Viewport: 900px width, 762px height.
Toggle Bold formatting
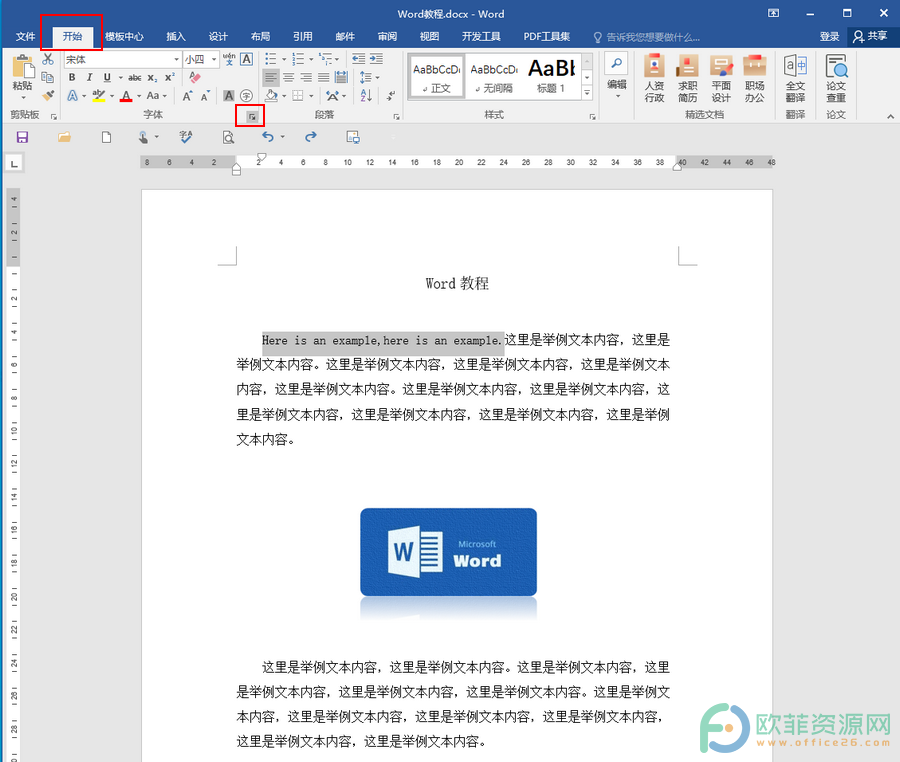click(72, 77)
